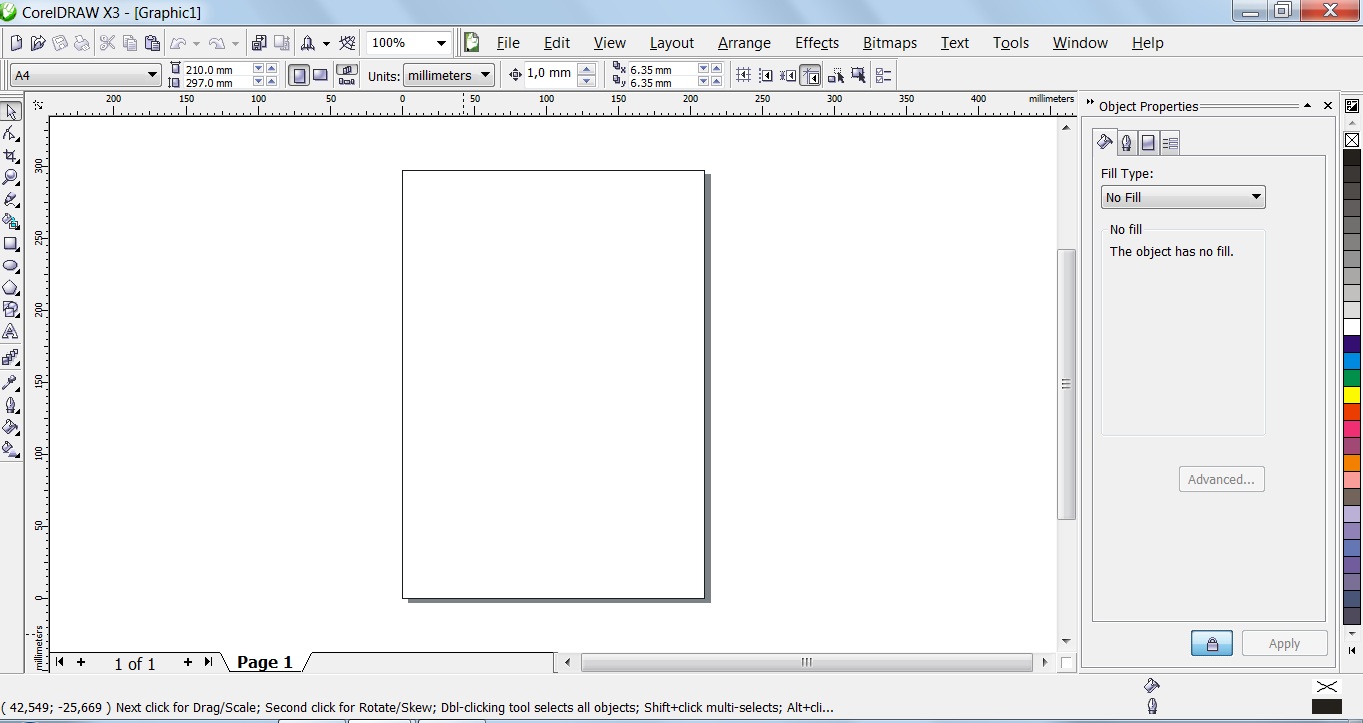The width and height of the screenshot is (1363, 723).
Task: Click the paper width 210.0 mm field
Action: point(217,68)
